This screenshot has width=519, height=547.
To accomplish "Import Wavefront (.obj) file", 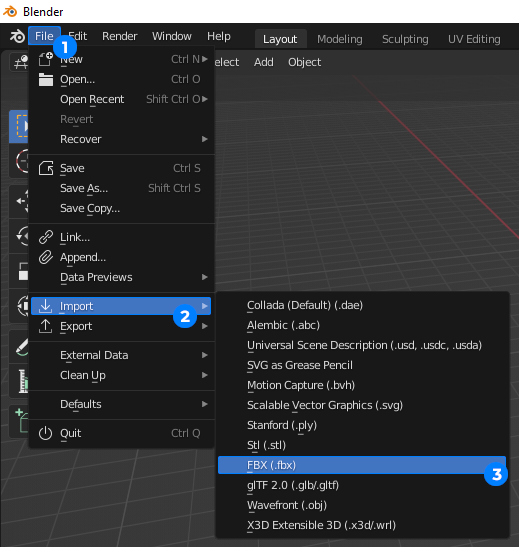I will coord(362,505).
